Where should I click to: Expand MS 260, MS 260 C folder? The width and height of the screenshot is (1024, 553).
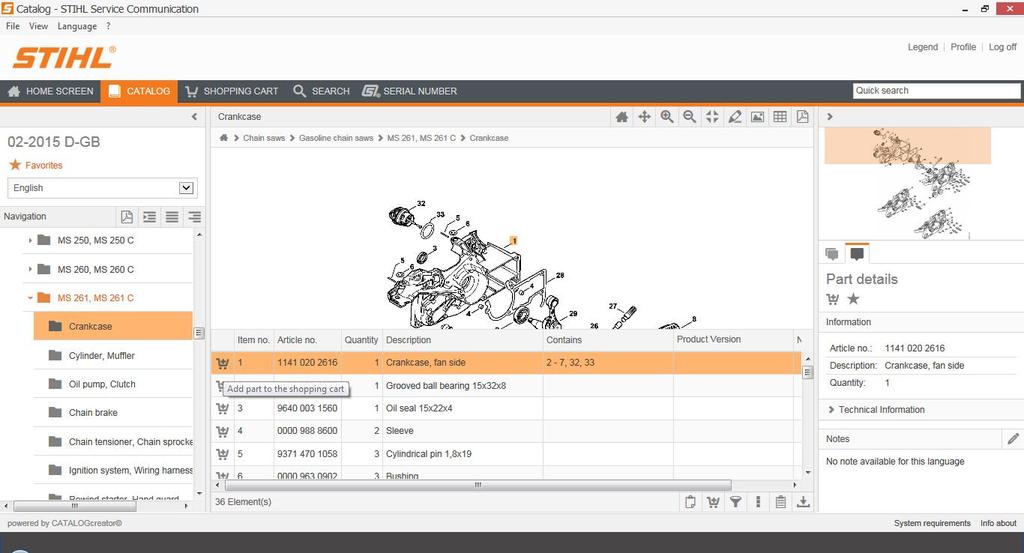[x=30, y=269]
